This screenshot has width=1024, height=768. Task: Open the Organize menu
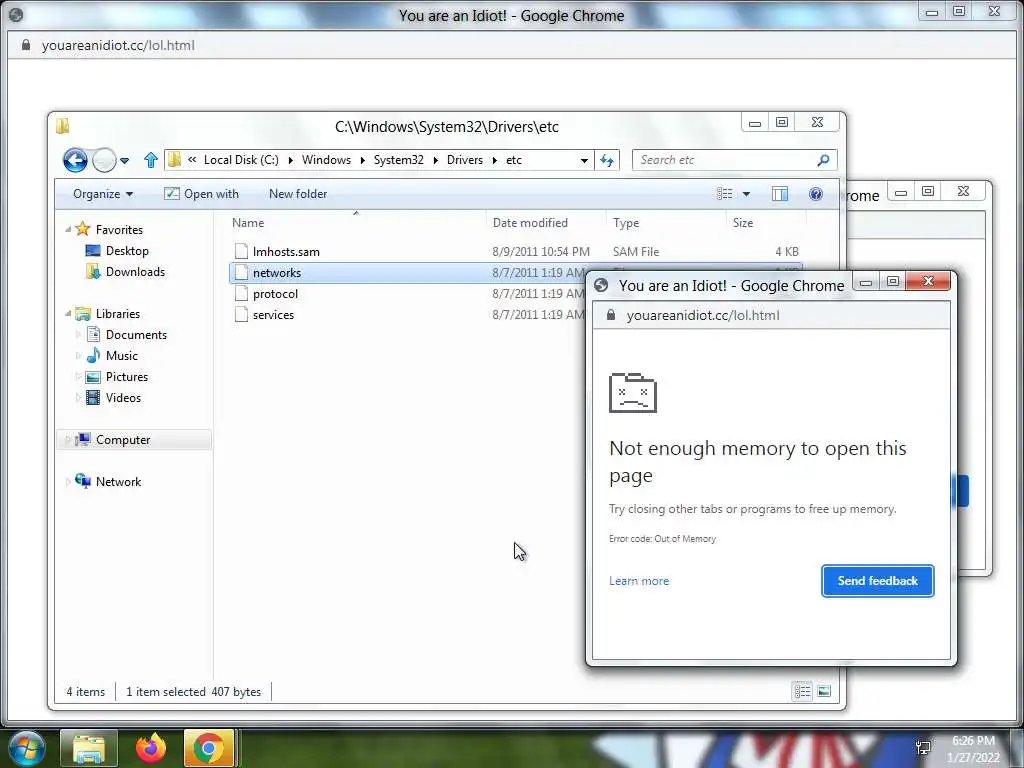click(x=103, y=194)
